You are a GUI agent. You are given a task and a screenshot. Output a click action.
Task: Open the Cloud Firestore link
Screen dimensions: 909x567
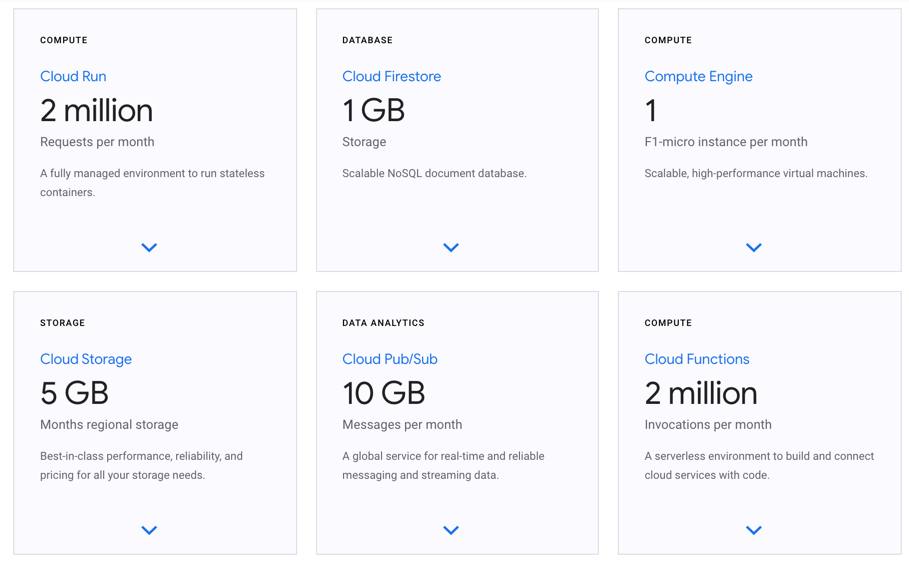point(391,76)
